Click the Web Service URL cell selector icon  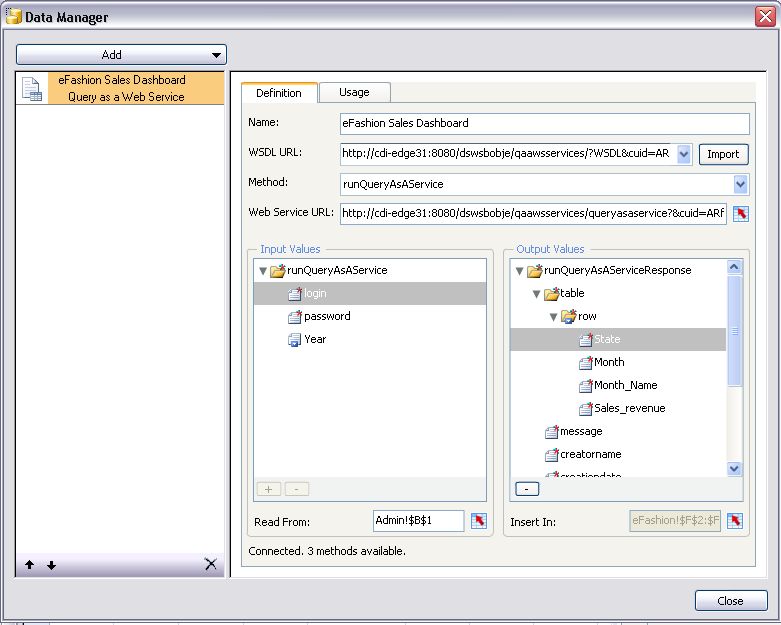point(741,214)
